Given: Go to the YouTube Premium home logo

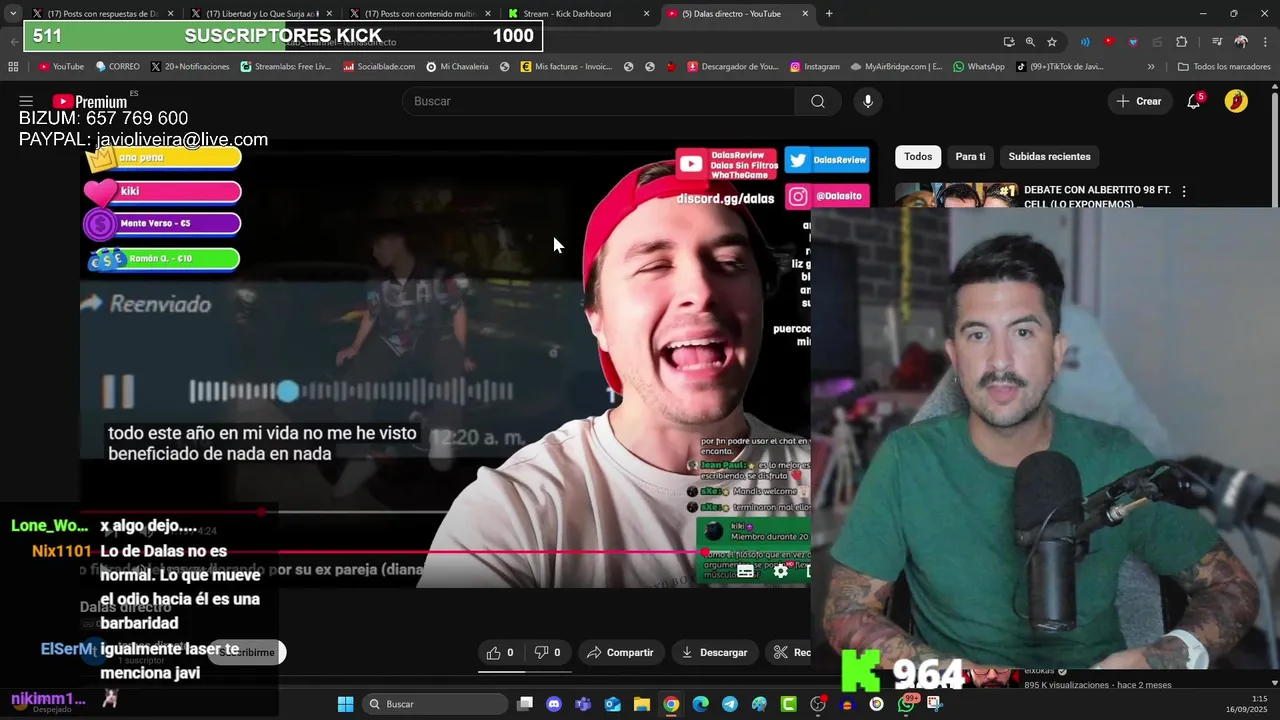Looking at the screenshot, I should click(90, 101).
